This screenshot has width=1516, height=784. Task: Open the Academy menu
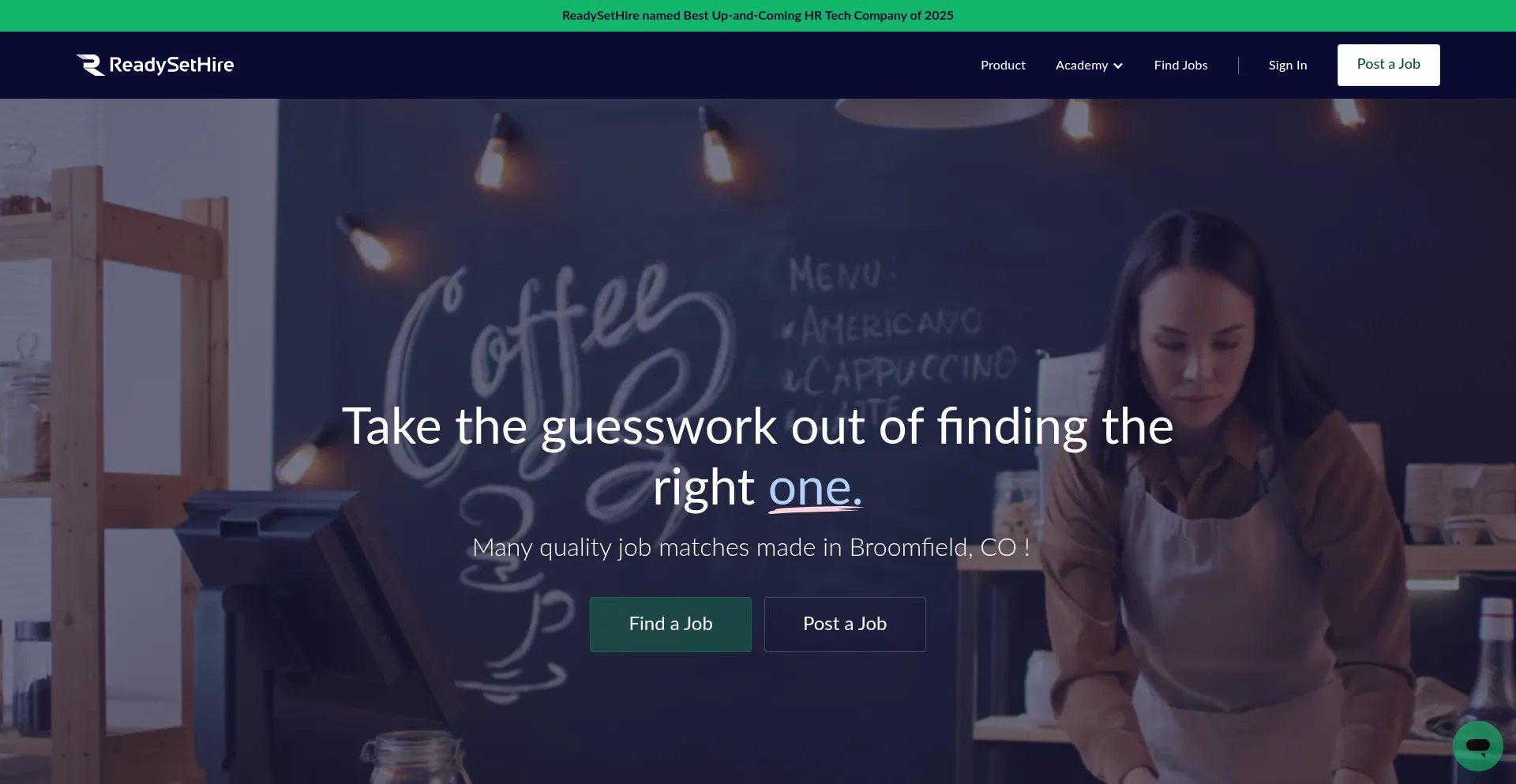click(x=1089, y=65)
